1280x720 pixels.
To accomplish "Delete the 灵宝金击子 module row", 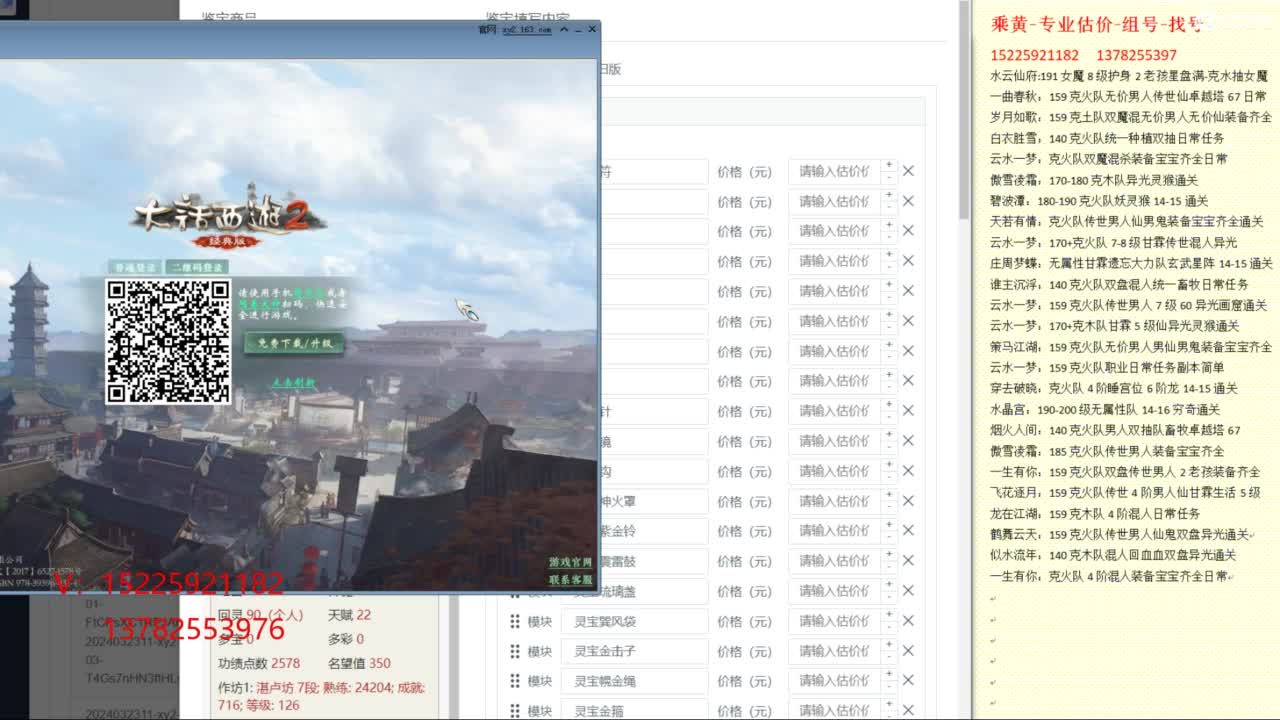I will coord(908,651).
